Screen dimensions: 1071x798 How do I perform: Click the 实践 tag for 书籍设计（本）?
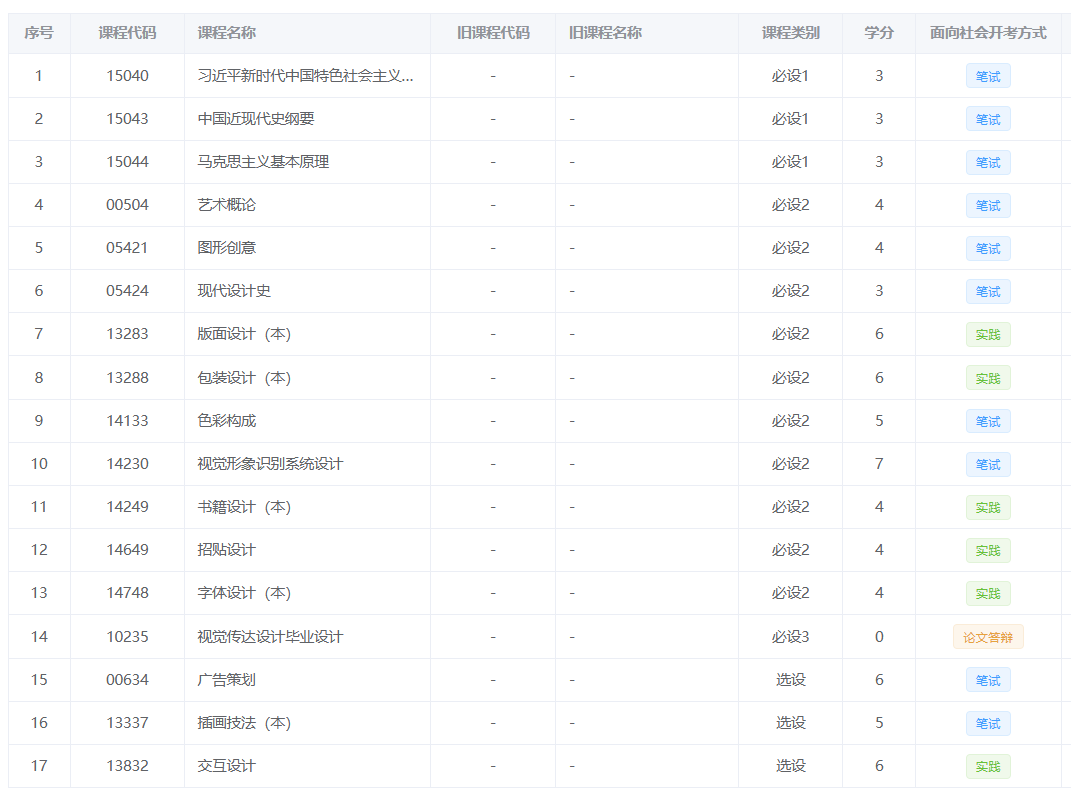click(988, 508)
